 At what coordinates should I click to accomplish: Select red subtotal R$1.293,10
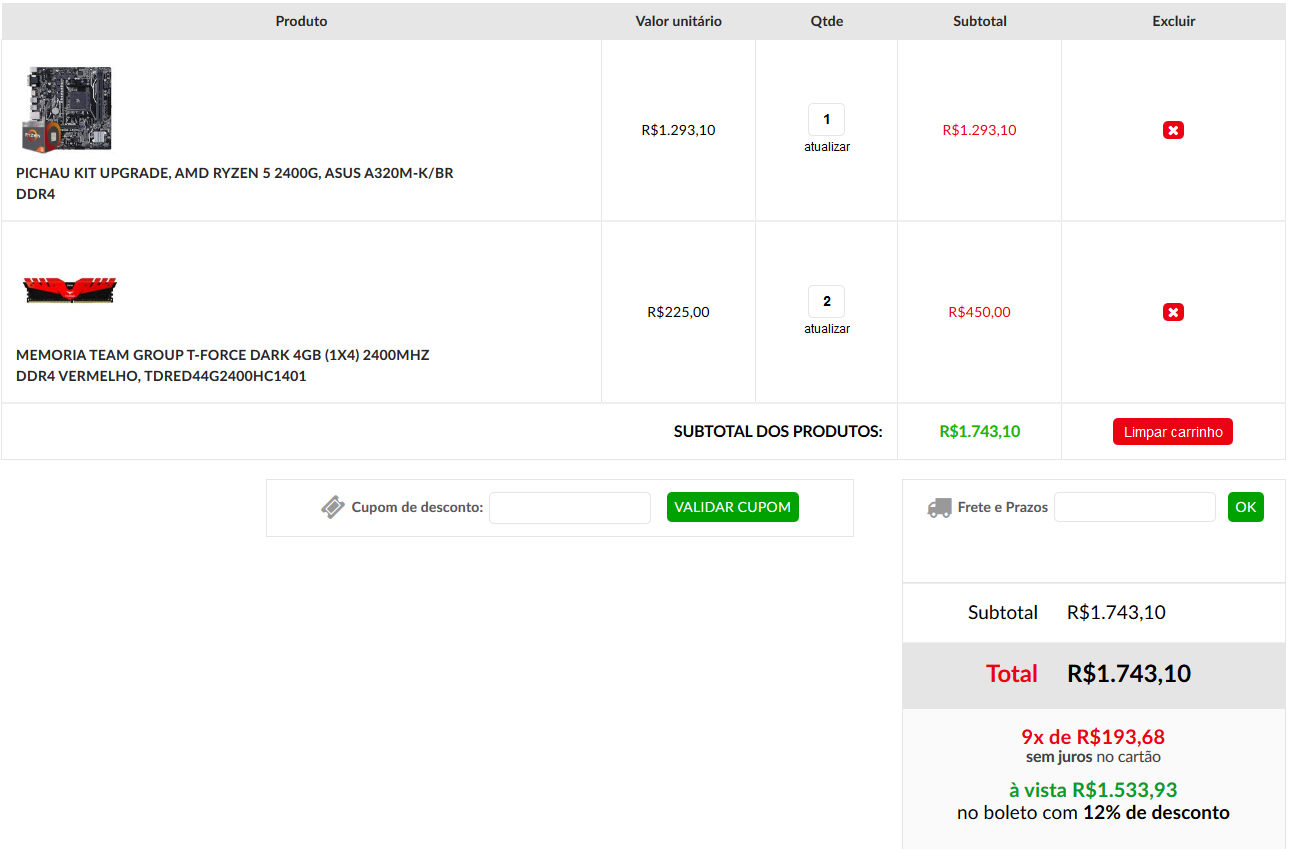point(979,130)
